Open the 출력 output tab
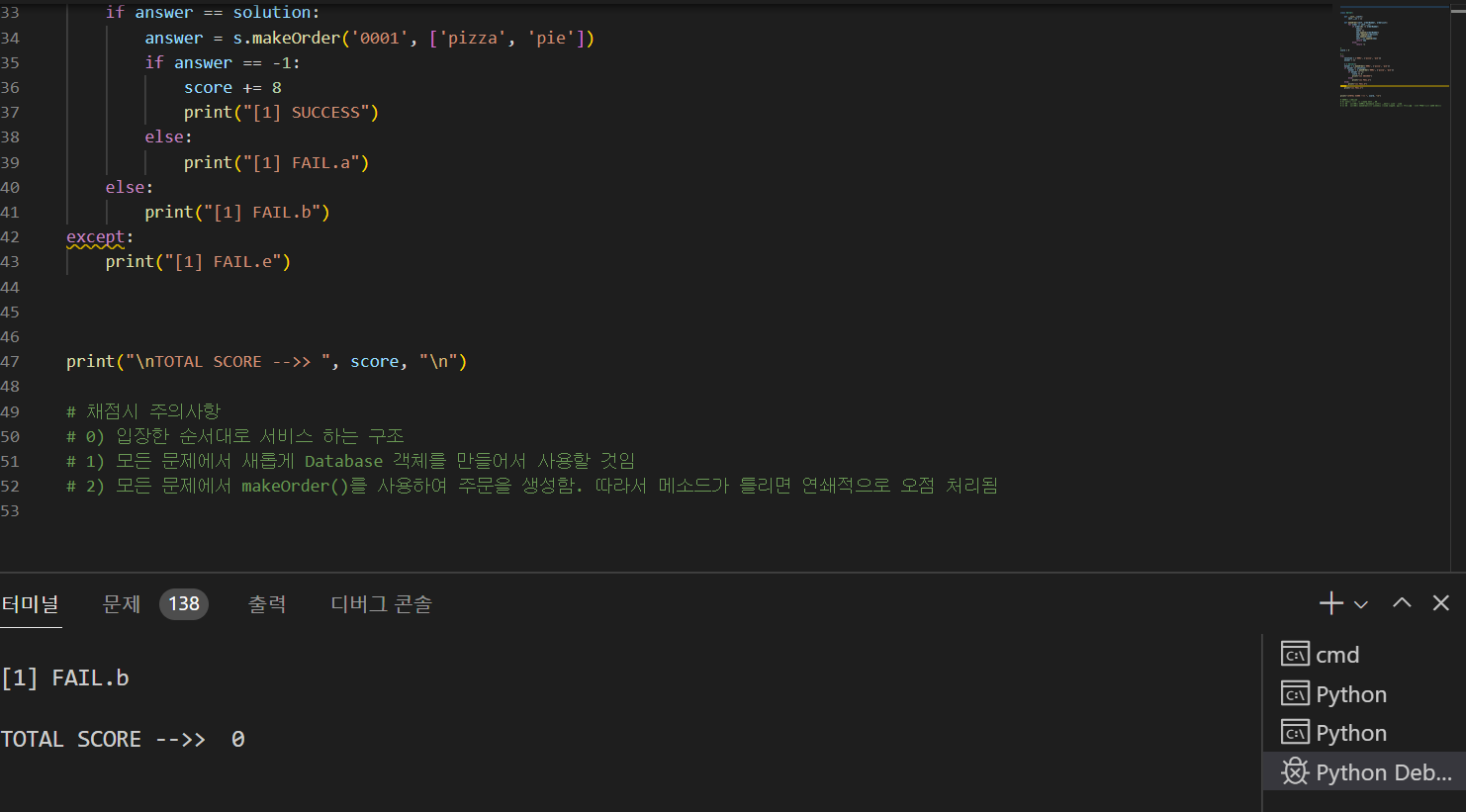 click(x=267, y=603)
